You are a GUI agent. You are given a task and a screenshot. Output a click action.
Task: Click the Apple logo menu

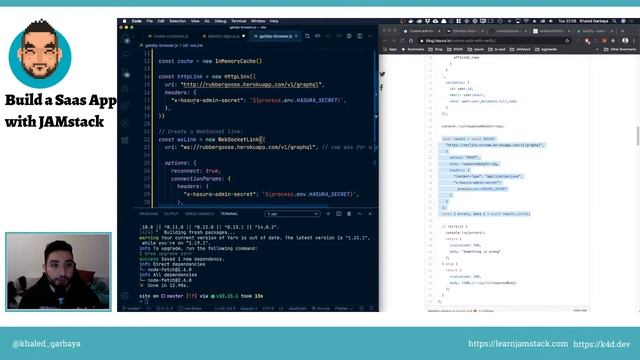124,21
